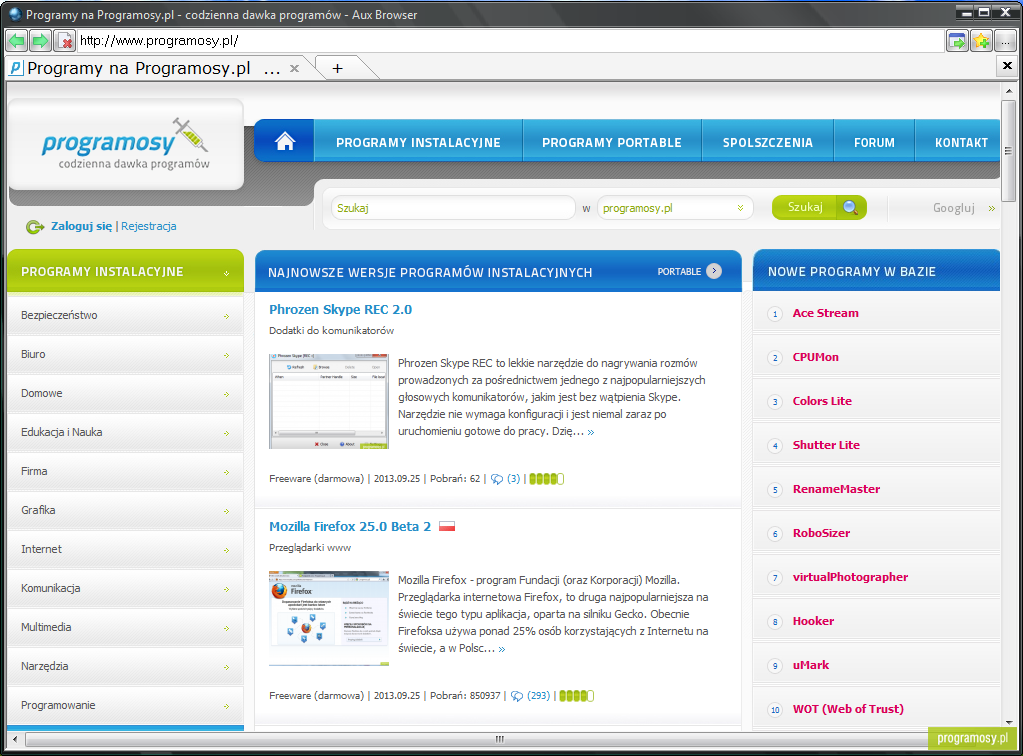Screen dimensions: 1023x756
Task: Click the horizontal scrollbar thumb
Action: [x=498, y=739]
